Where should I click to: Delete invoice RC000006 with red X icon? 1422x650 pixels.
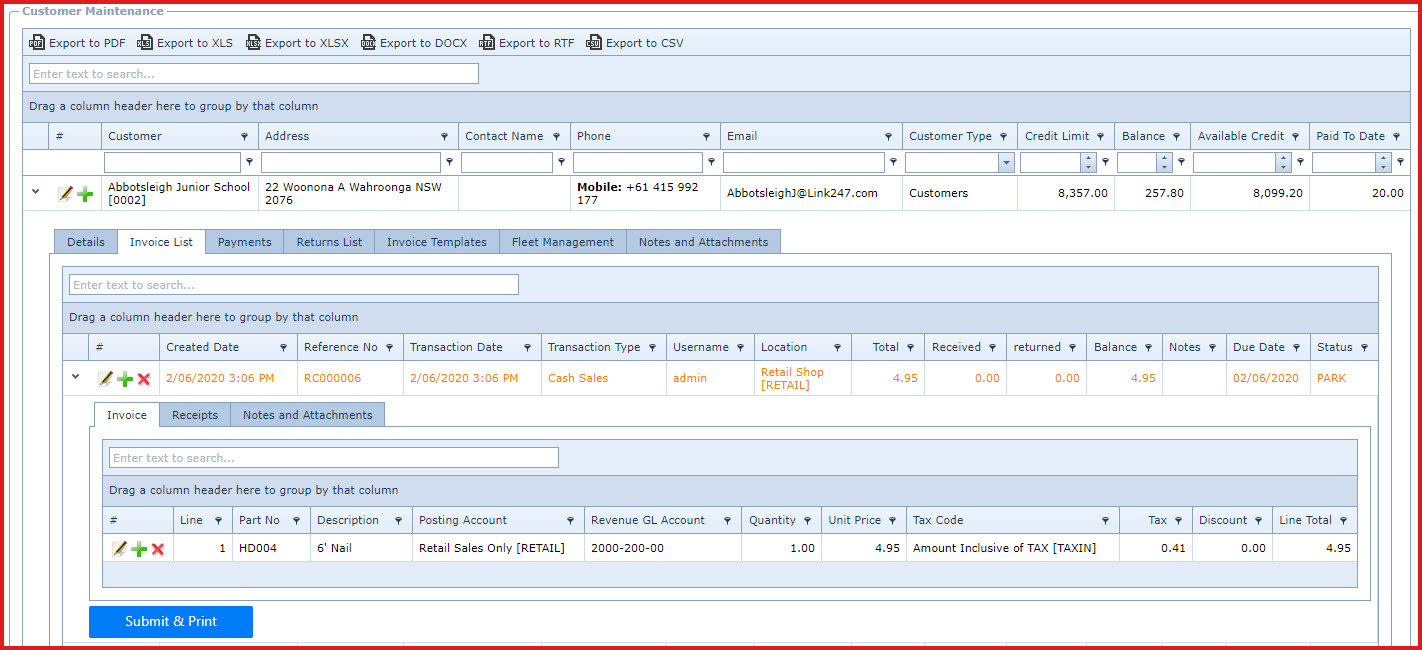[144, 379]
